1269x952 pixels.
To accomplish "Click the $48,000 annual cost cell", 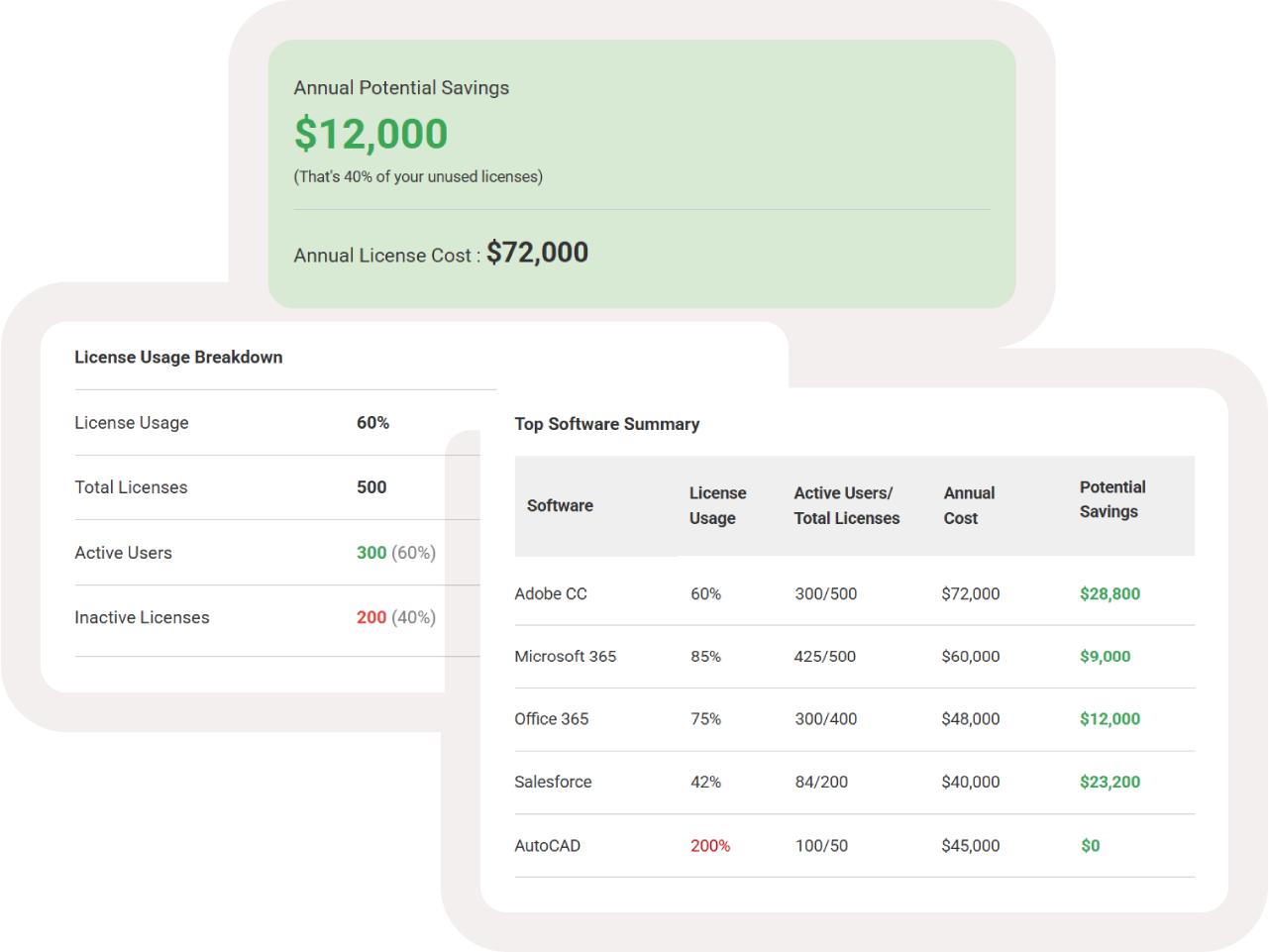I will 971,719.
